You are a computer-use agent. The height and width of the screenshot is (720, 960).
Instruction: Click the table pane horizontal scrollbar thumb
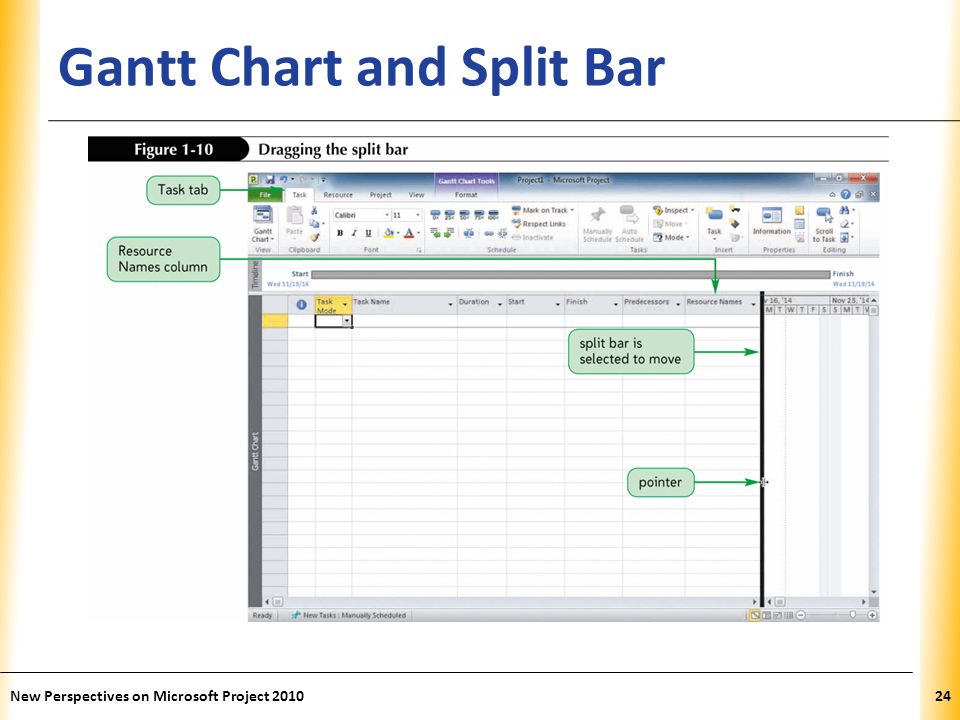[278, 602]
